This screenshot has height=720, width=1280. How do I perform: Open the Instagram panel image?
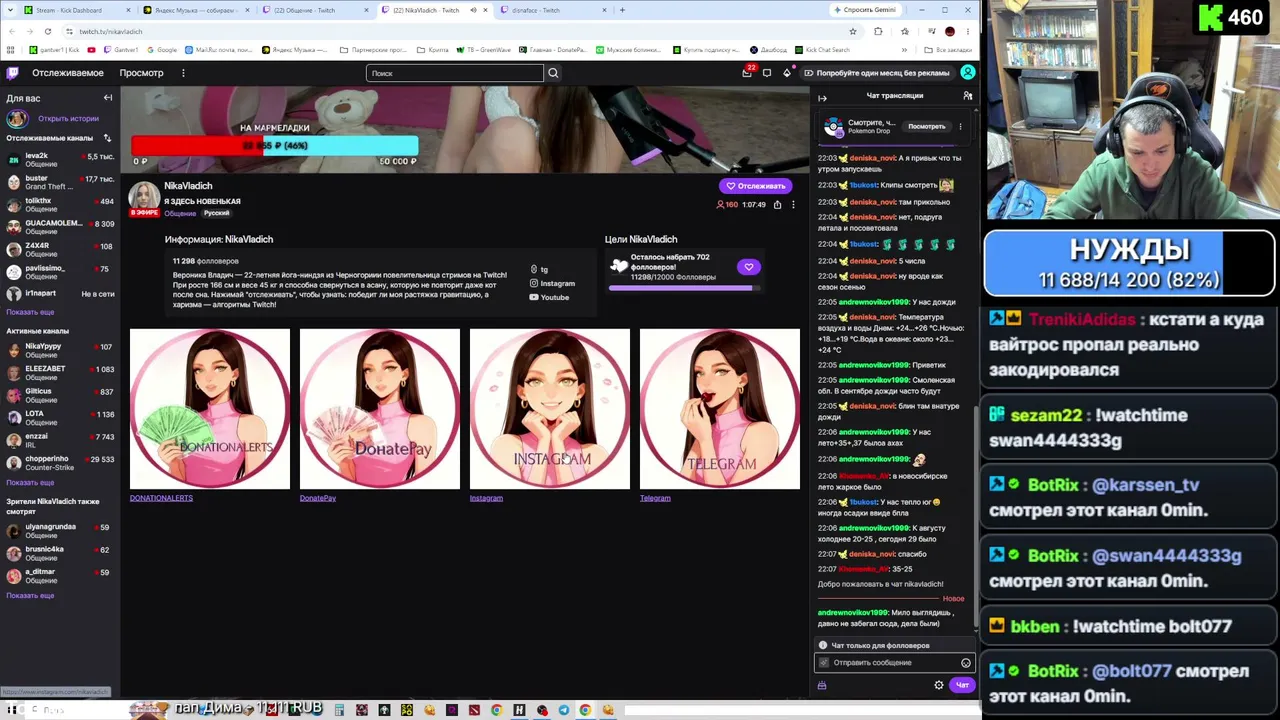pos(550,409)
